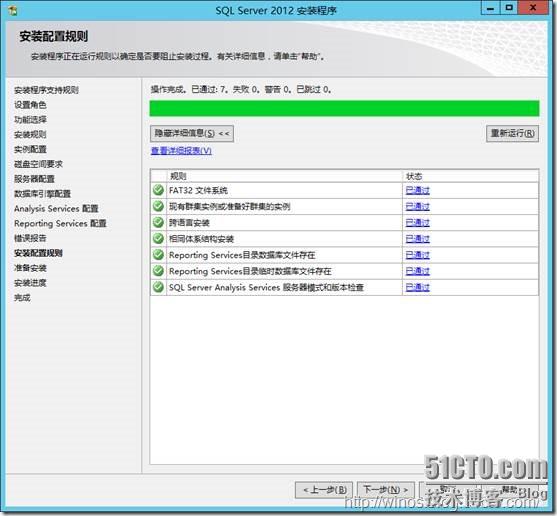
Task: Select Analysis Services 配置 step in sidebar
Action: (x=56, y=209)
